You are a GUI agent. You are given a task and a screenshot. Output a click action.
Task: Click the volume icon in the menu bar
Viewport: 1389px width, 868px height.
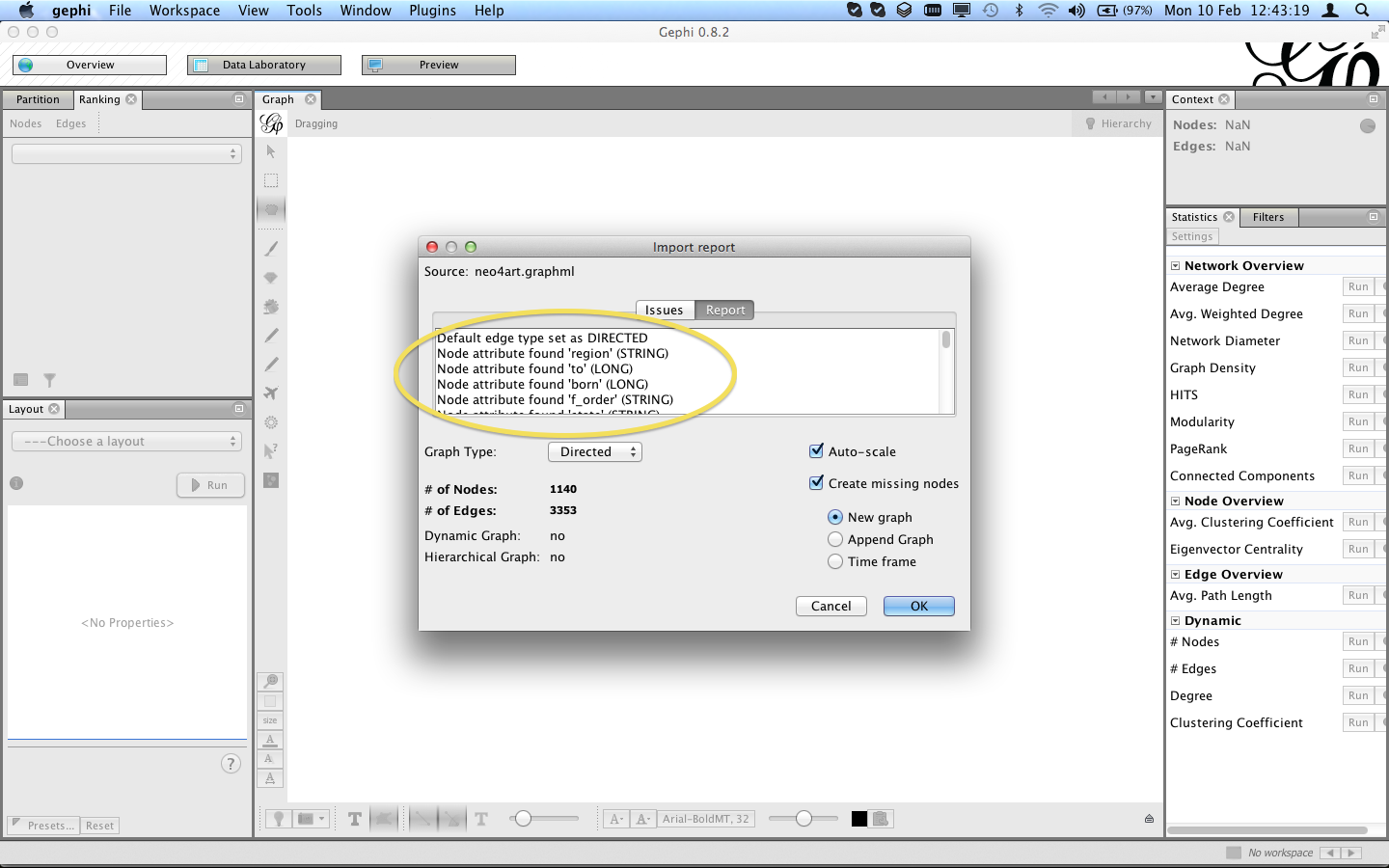1076,11
